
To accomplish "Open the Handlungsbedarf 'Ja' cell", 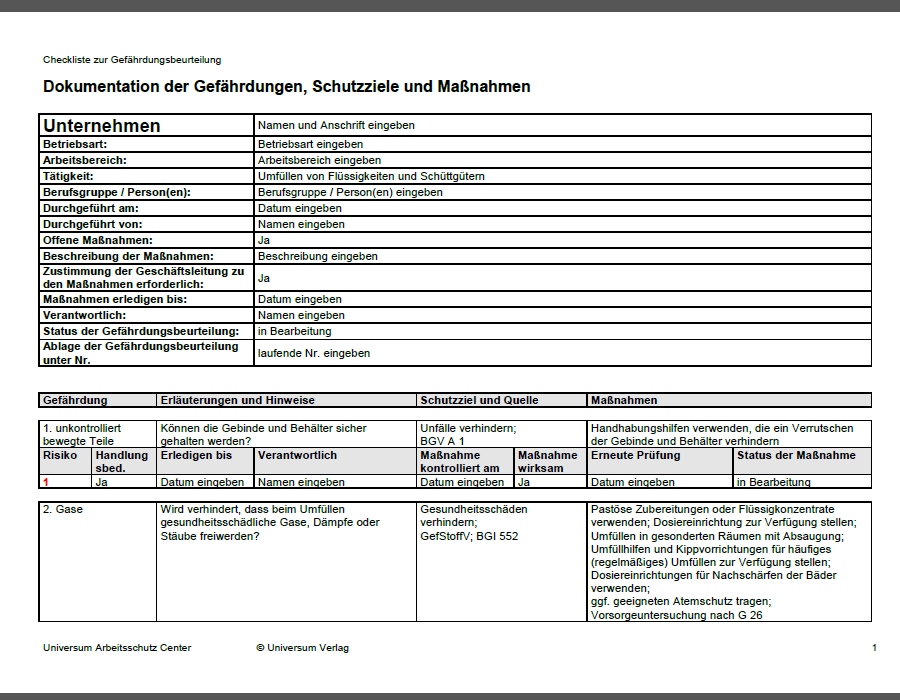I will [x=124, y=482].
